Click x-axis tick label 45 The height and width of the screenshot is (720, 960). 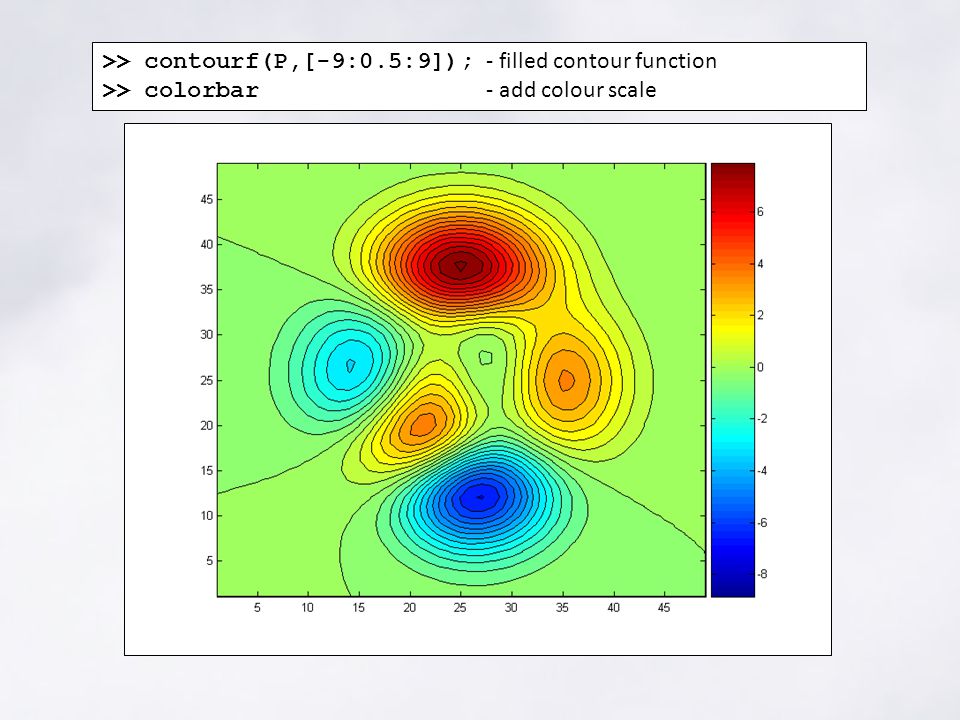664,607
